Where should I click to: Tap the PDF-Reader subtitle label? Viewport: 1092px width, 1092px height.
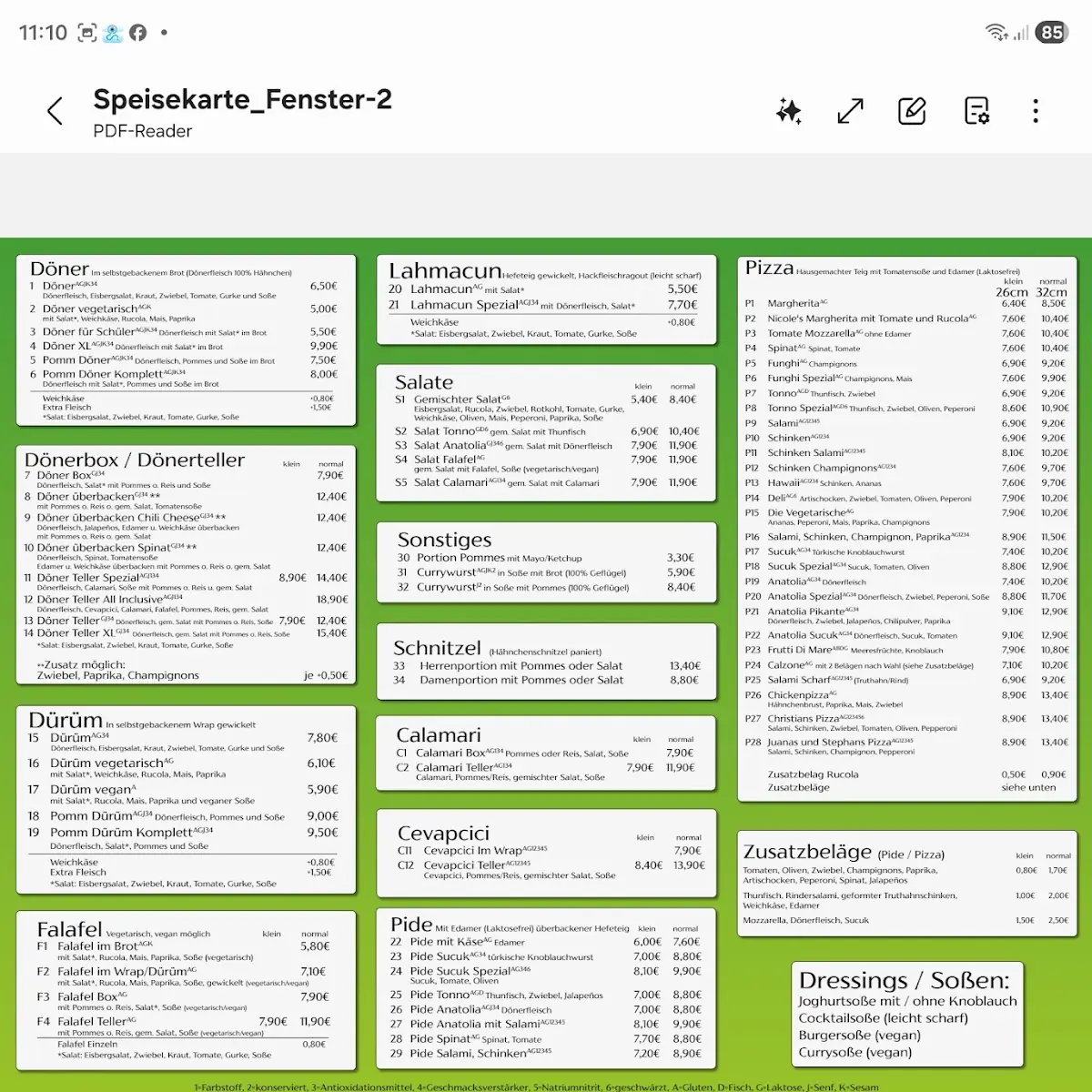(x=142, y=131)
